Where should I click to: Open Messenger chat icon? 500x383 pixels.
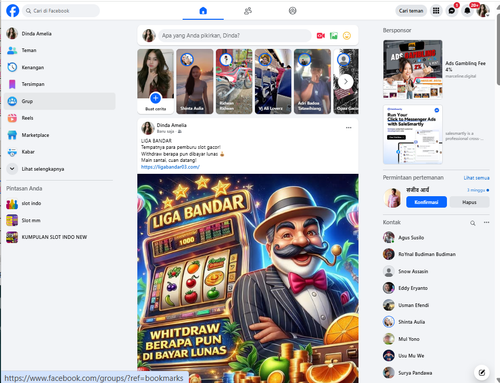click(x=452, y=11)
